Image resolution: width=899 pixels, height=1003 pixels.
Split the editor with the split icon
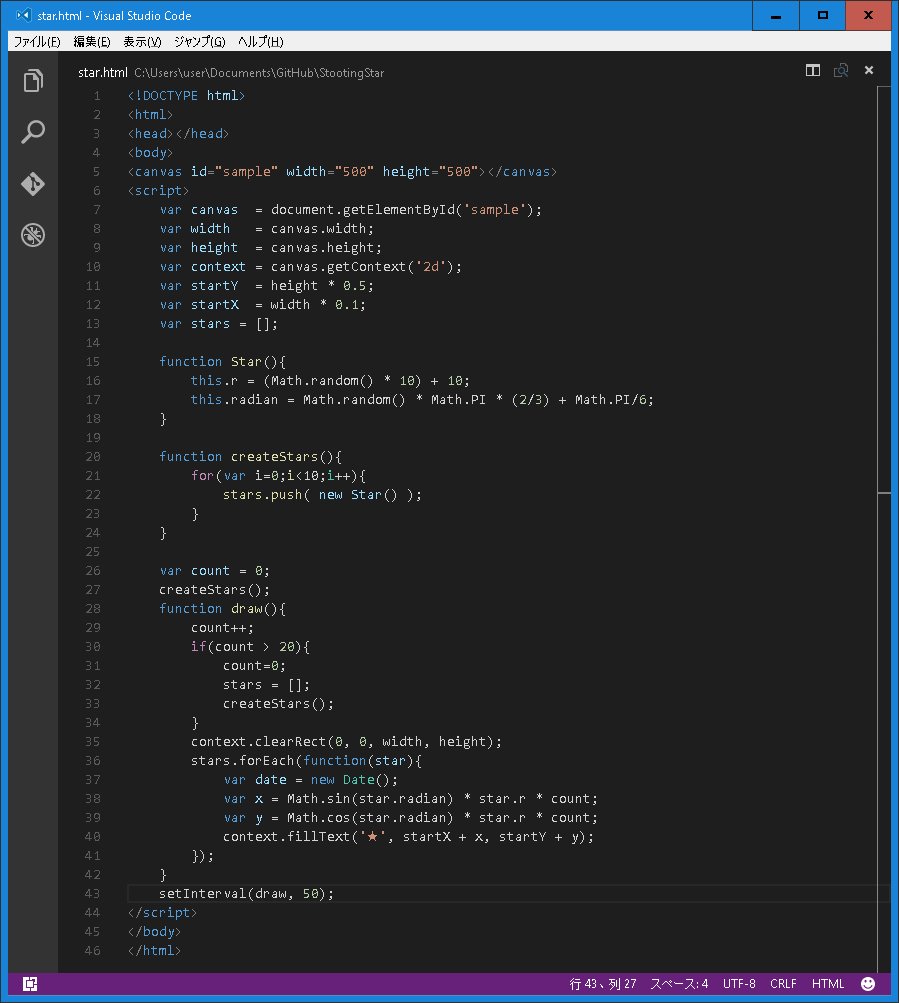(x=813, y=70)
